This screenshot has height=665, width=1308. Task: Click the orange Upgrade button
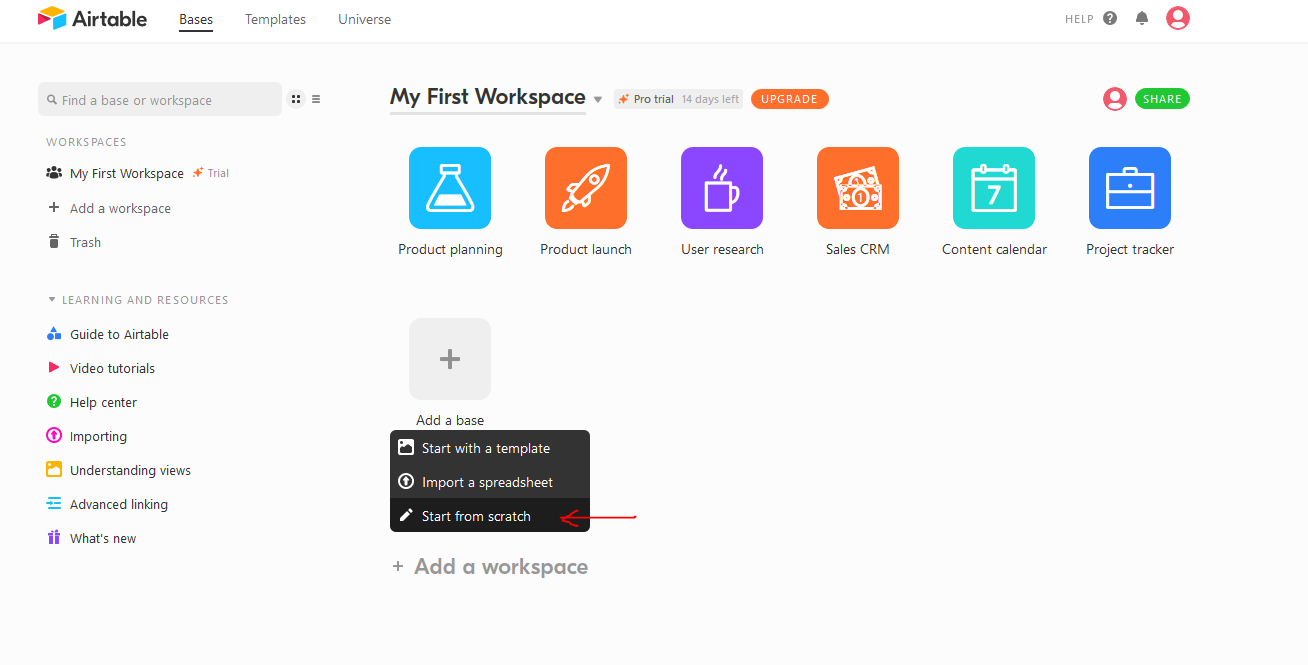click(789, 99)
